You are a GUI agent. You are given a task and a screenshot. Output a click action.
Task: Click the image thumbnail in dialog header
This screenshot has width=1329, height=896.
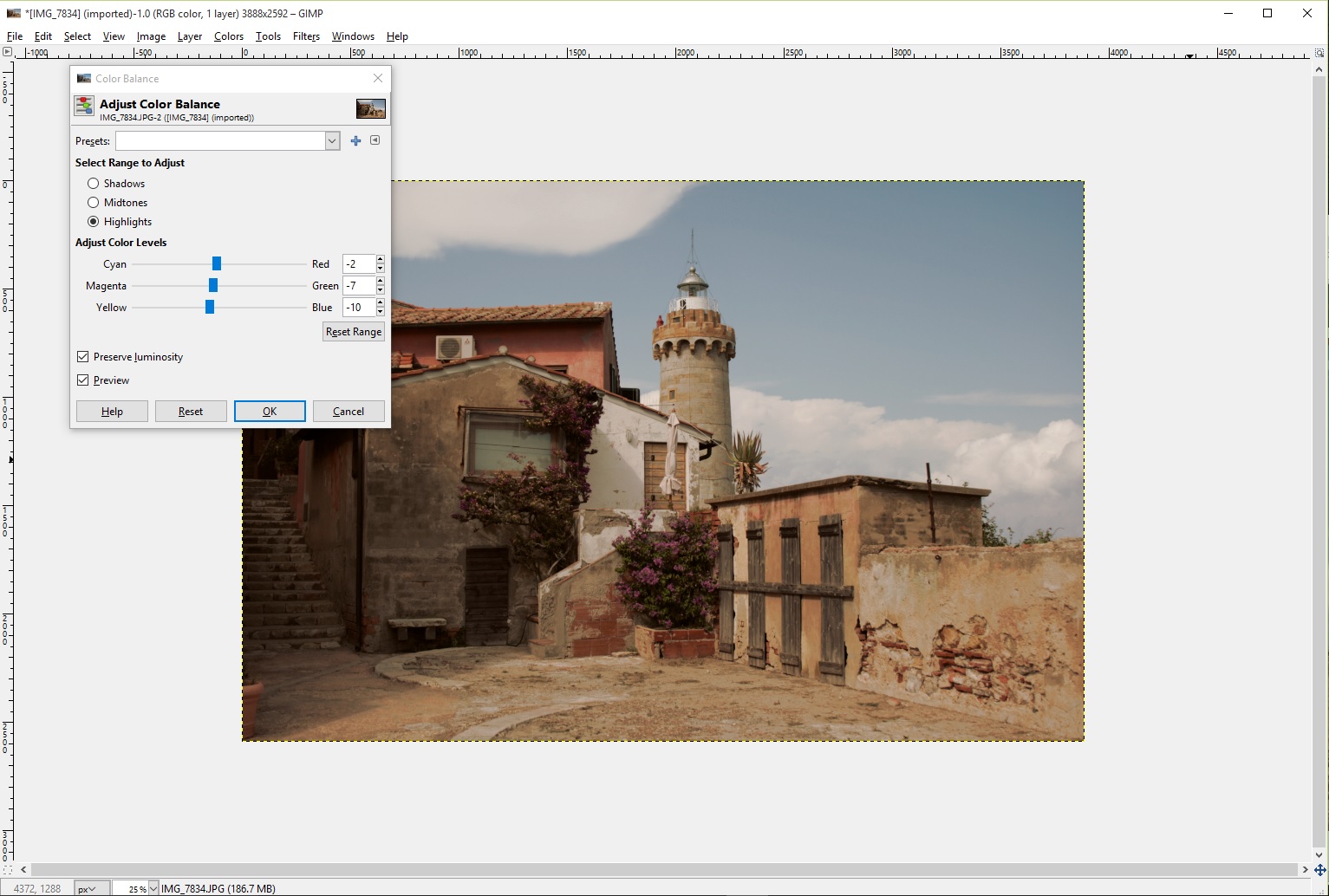pos(371,108)
